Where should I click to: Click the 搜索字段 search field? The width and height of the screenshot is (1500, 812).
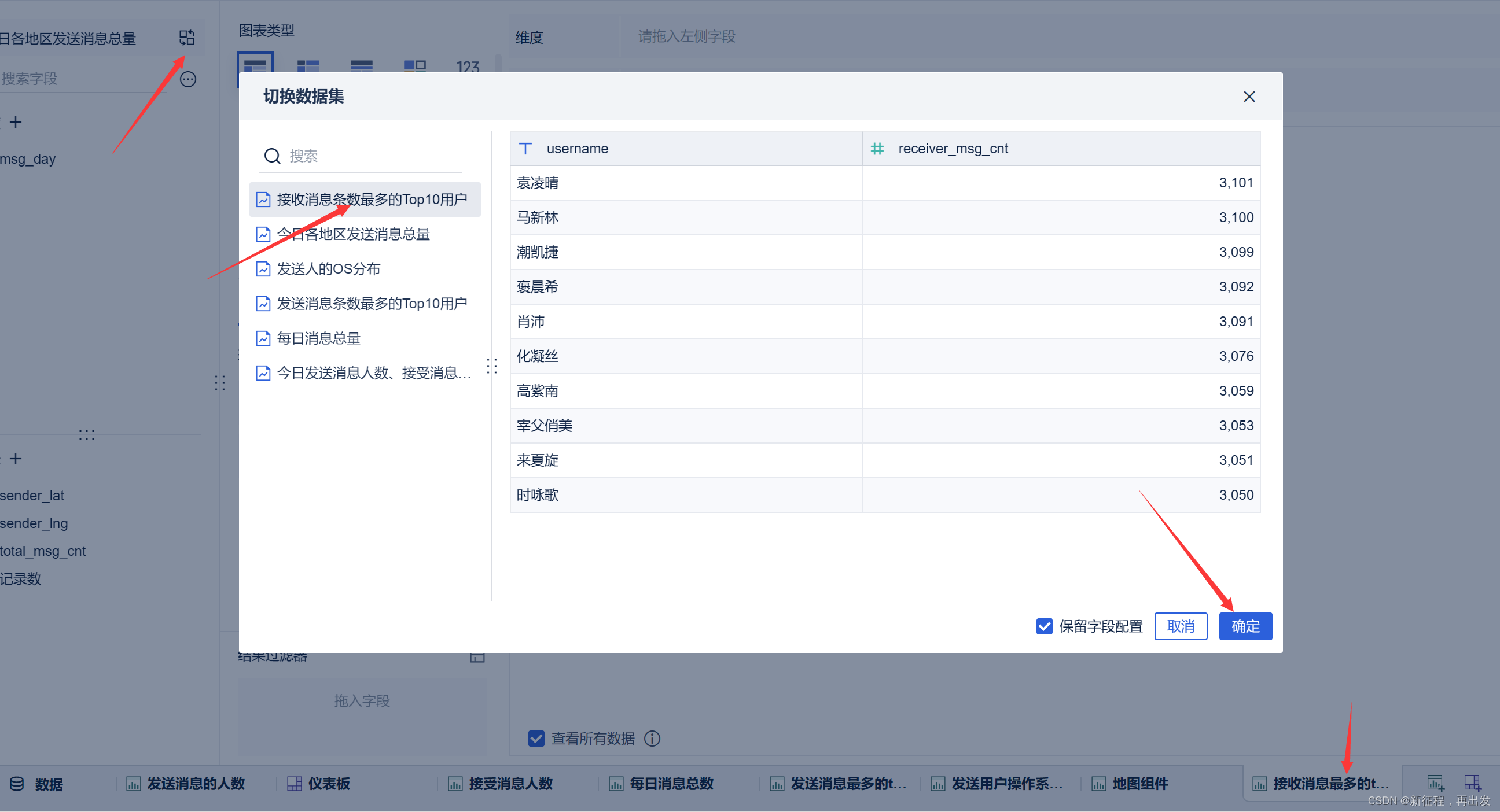pos(84,79)
